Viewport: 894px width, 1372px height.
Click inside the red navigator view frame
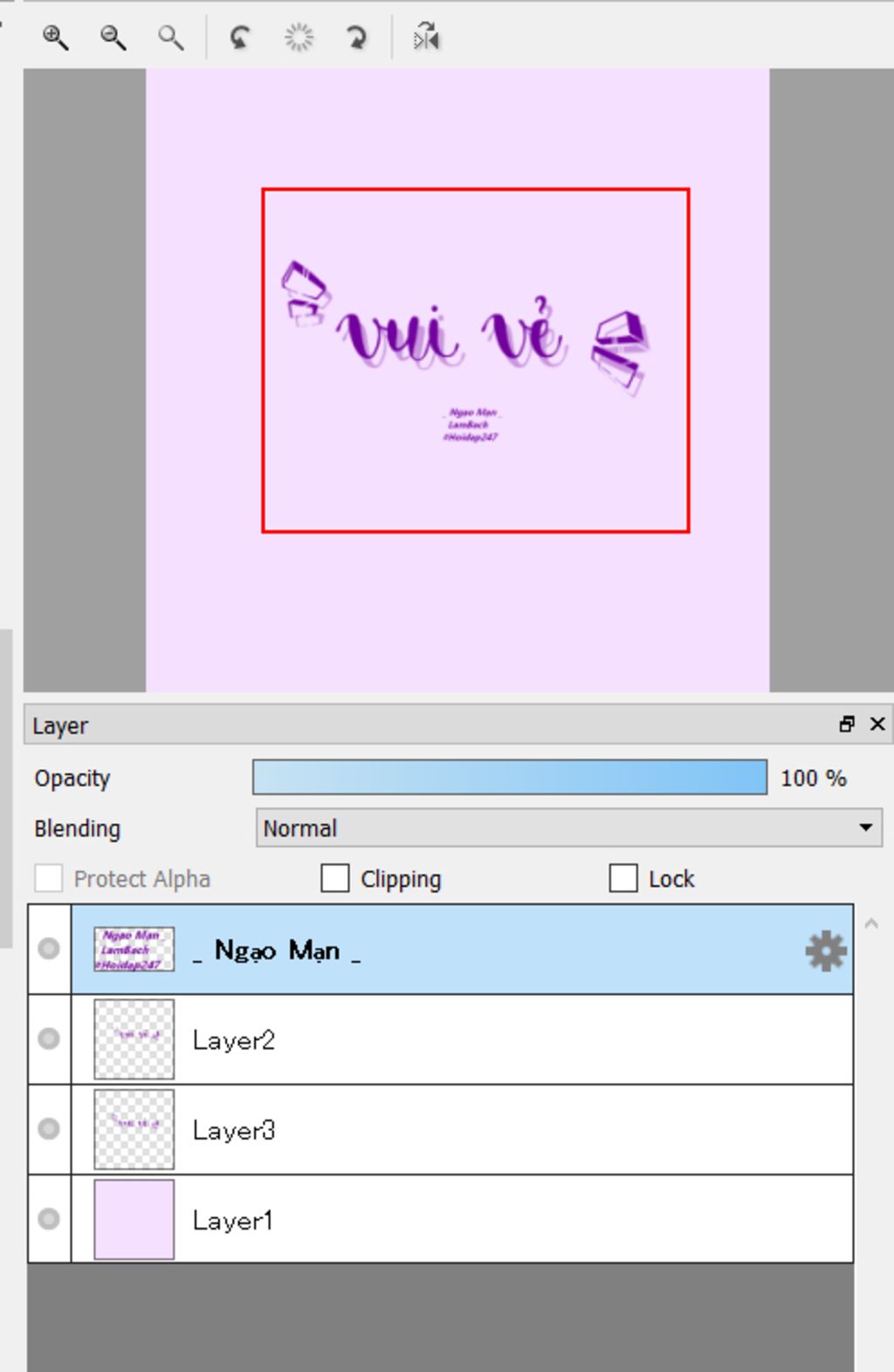[x=476, y=360]
